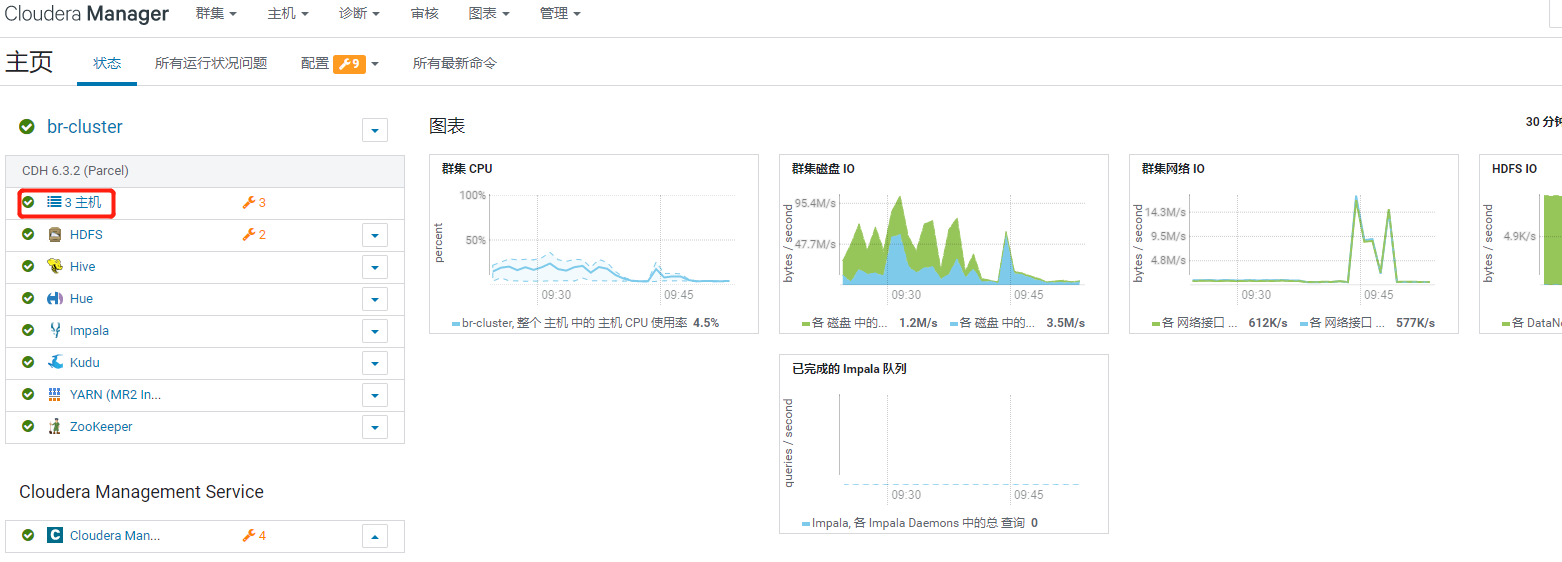This screenshot has height=562, width=1562.
Task: Click the hosts list icon
Action: point(54,203)
